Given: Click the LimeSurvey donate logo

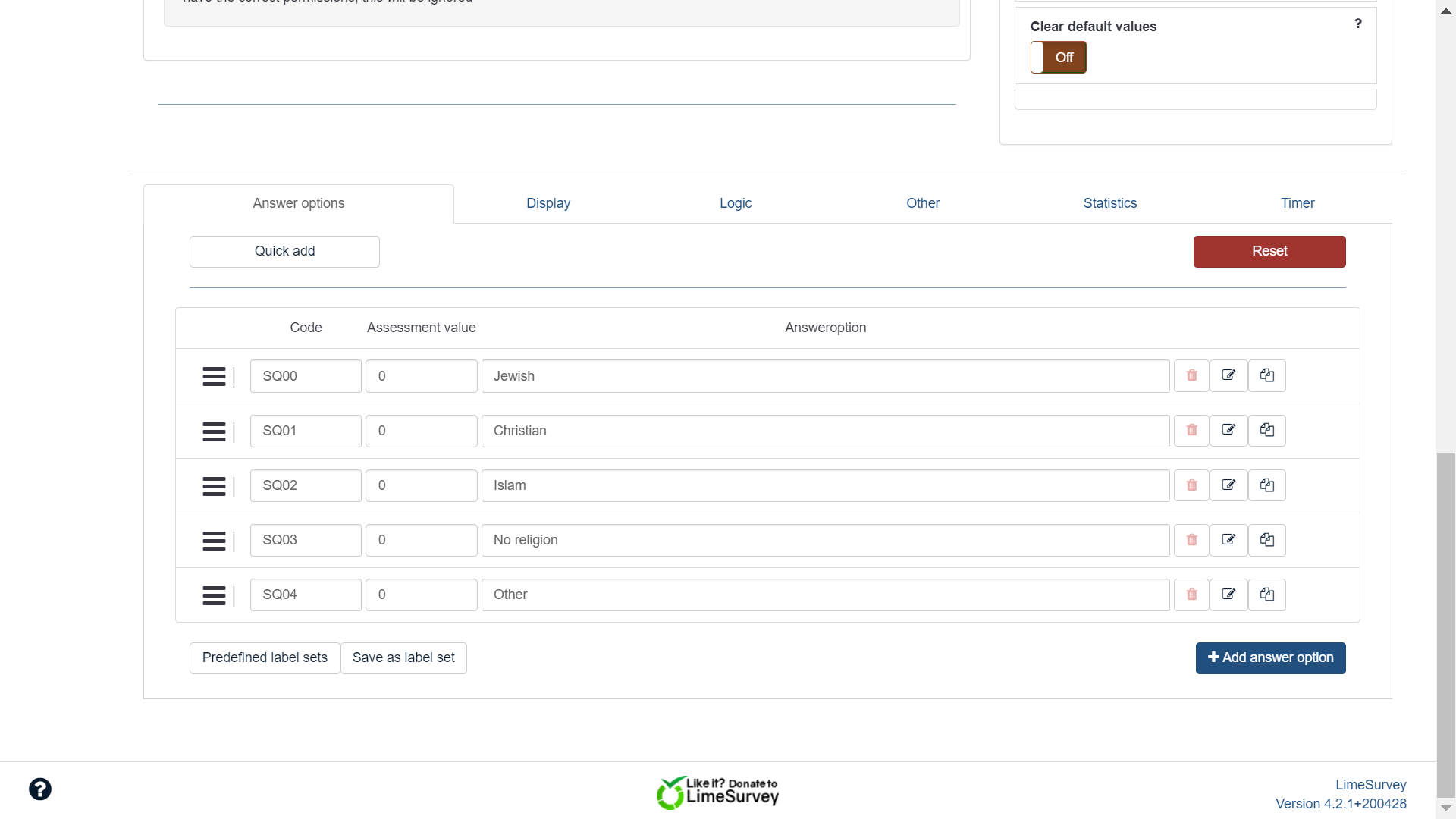Looking at the screenshot, I should 717,792.
